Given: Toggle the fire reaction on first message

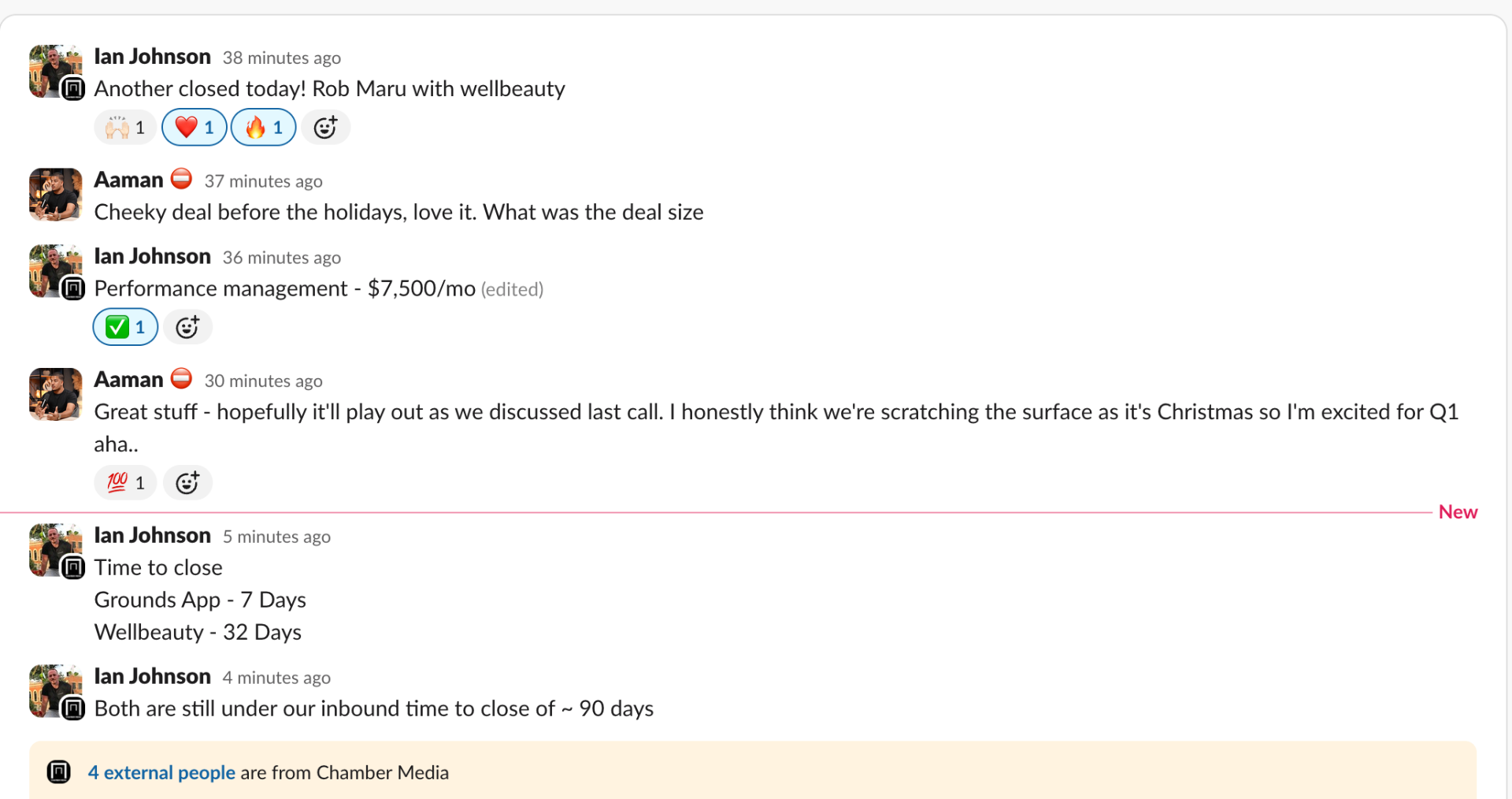Looking at the screenshot, I should (x=263, y=128).
